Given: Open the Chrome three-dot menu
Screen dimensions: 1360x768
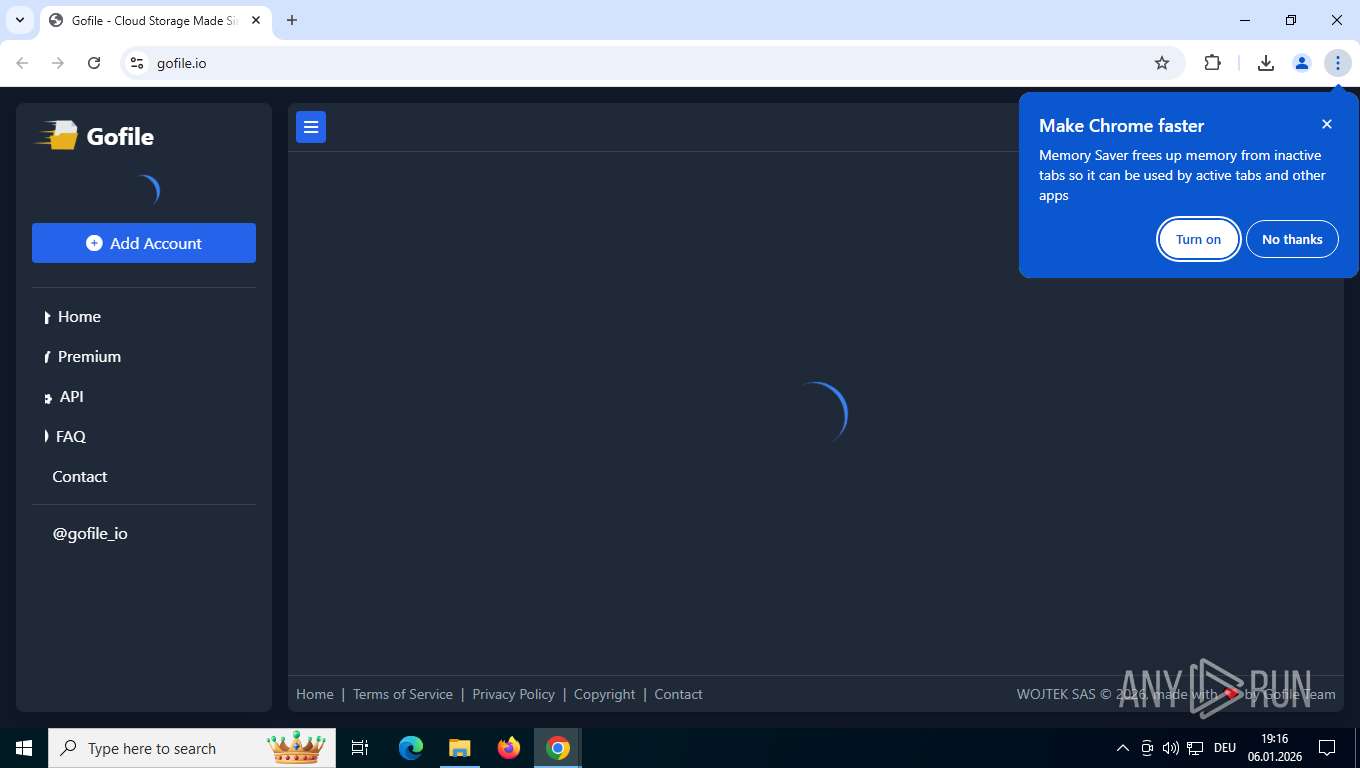Looking at the screenshot, I should point(1338,63).
